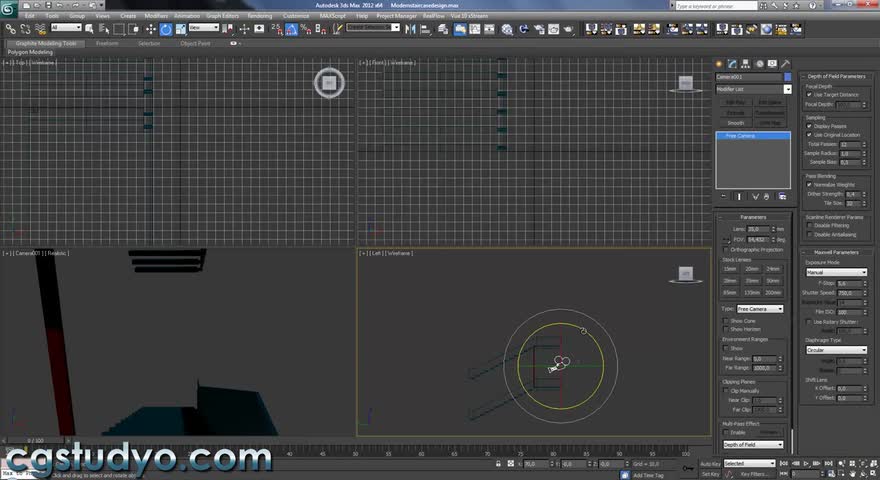Click the Pin Stack icon below modifier stack
880x480 pixels.
coord(723,196)
